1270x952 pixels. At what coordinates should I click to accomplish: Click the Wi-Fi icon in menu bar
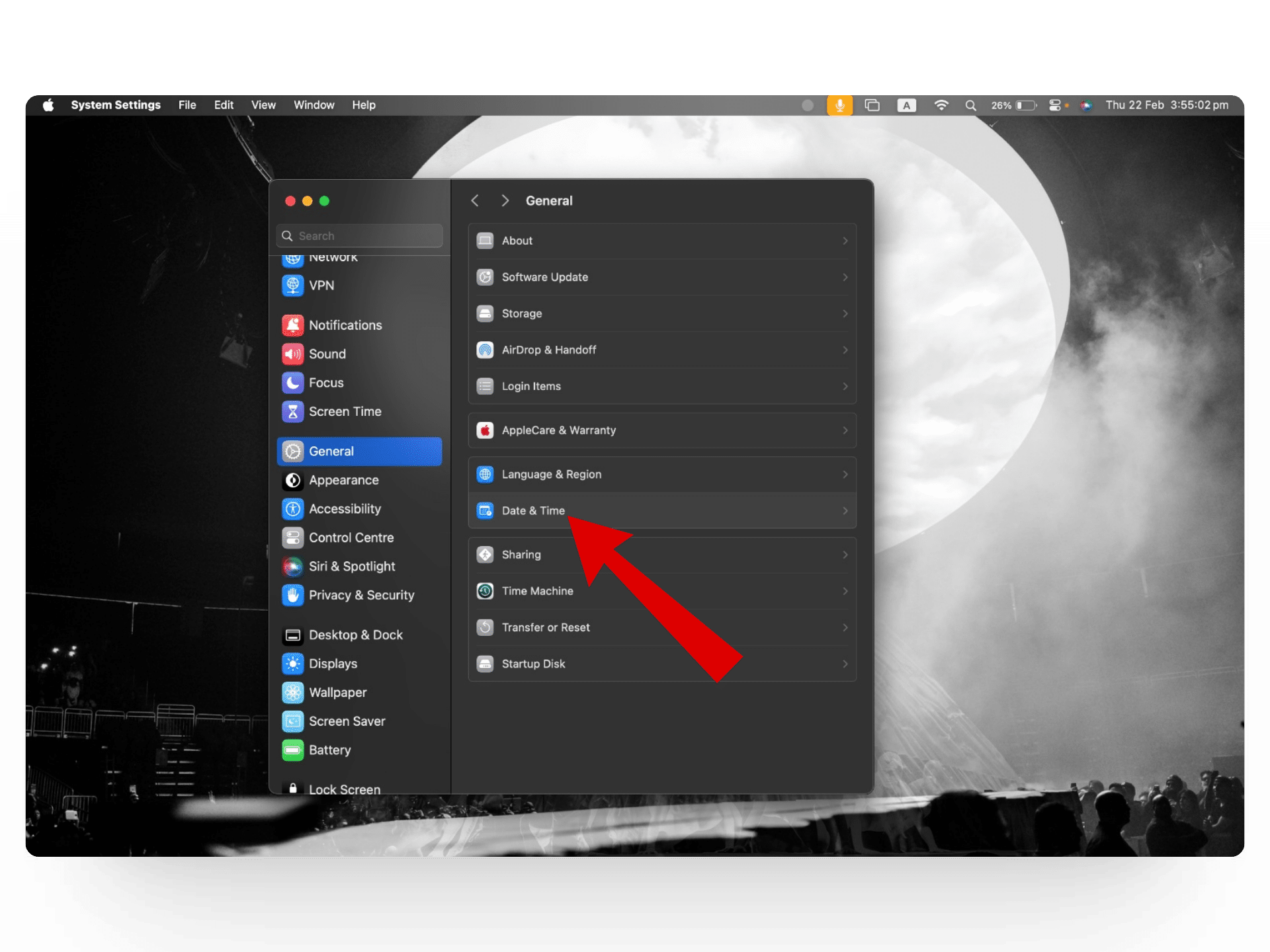point(941,105)
